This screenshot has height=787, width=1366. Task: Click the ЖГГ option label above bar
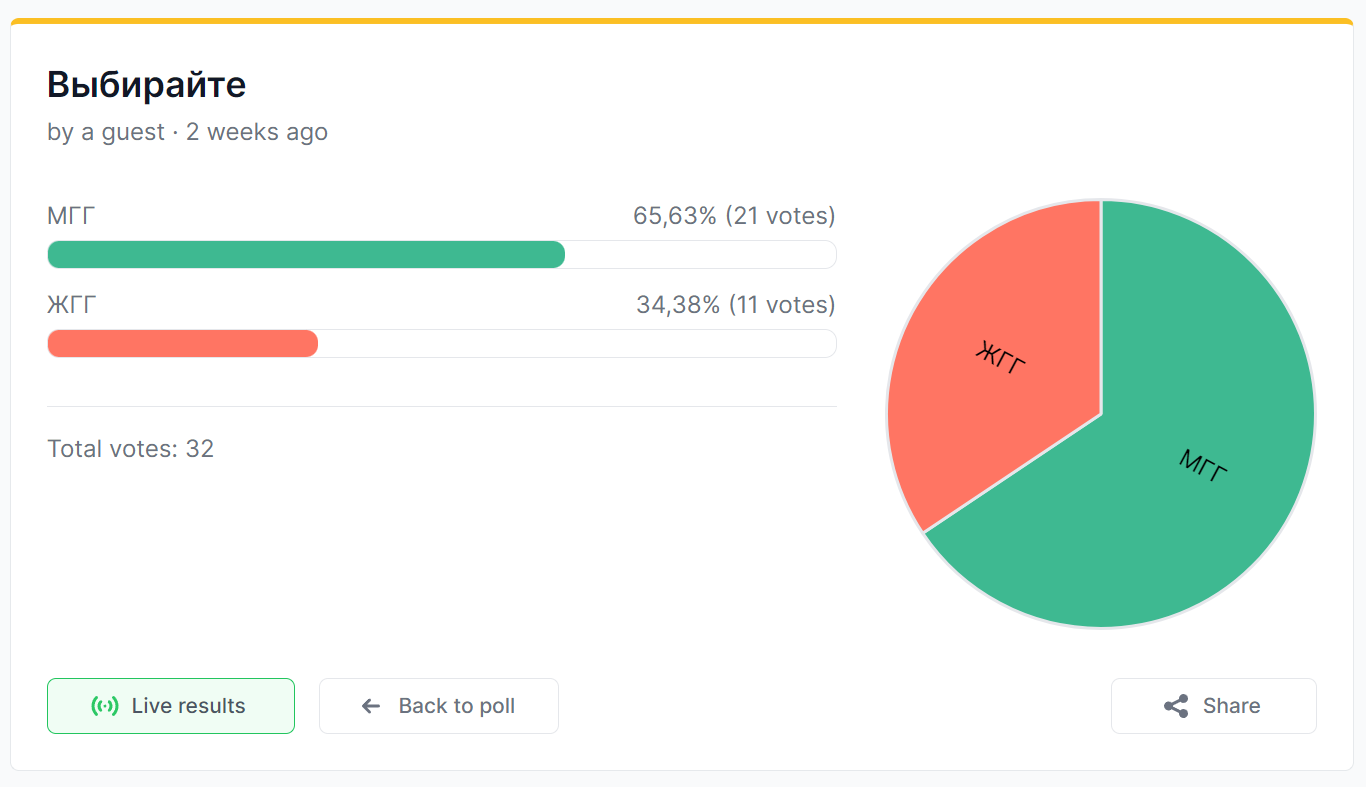[x=72, y=305]
